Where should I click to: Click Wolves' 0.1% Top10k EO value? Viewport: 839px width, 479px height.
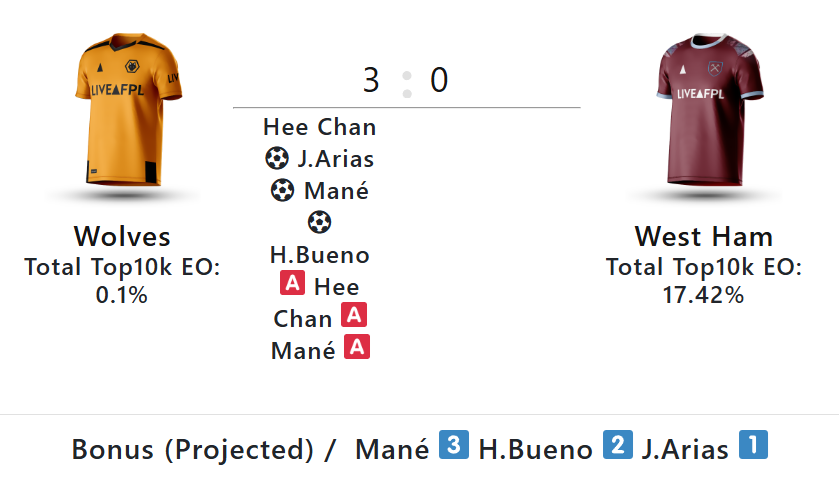coord(122,295)
